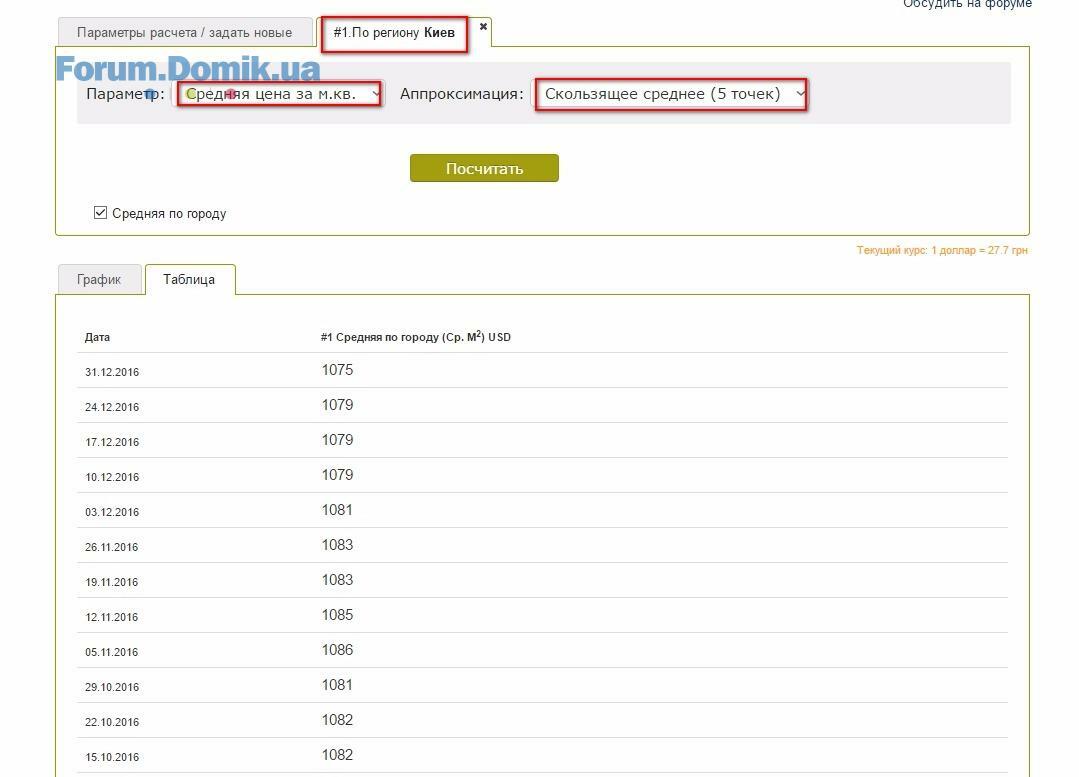Select the date cell 22.10.2016
The image size is (1079, 777).
point(112,723)
